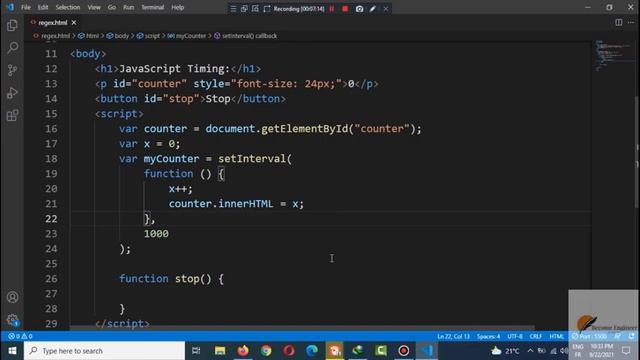Click on the JavaScript Timing: heading text
Image resolution: width=640 pixels, height=360 pixels.
tap(174, 69)
